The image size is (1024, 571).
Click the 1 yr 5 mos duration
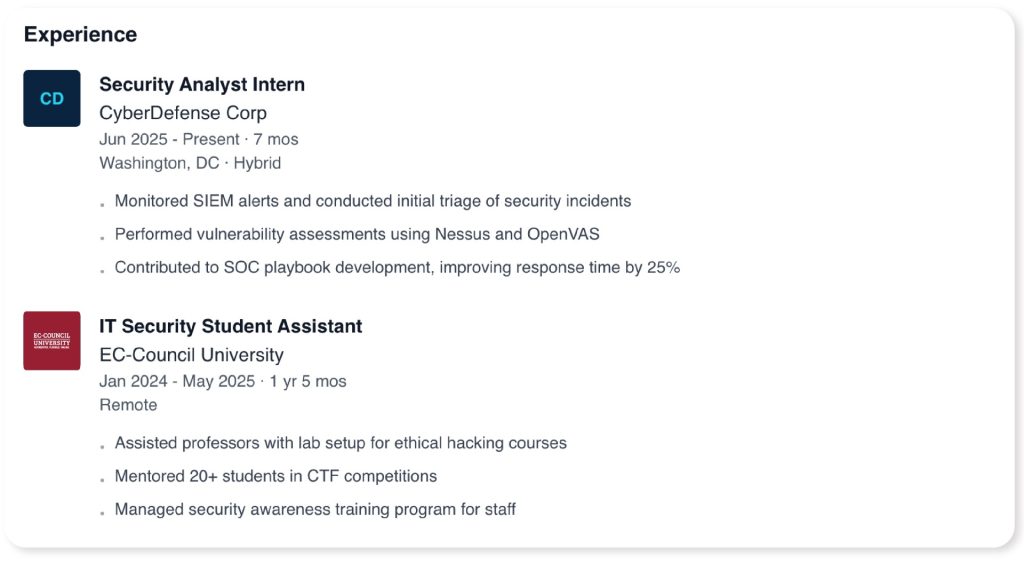pyautogui.click(x=308, y=381)
